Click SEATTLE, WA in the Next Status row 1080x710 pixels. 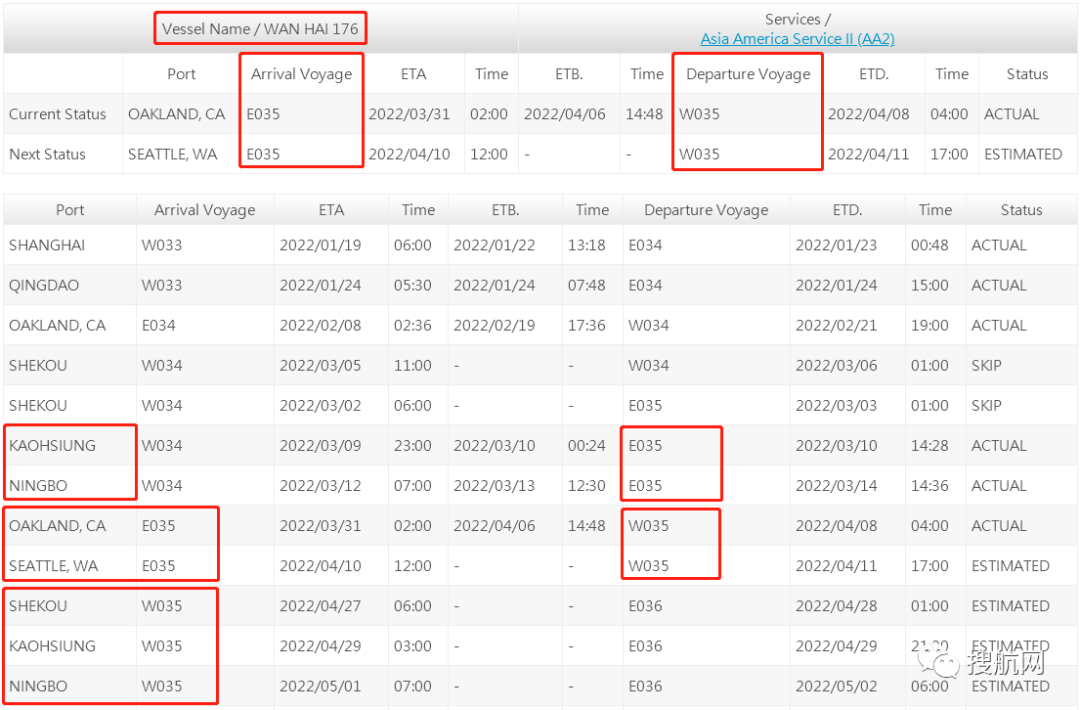click(x=172, y=154)
